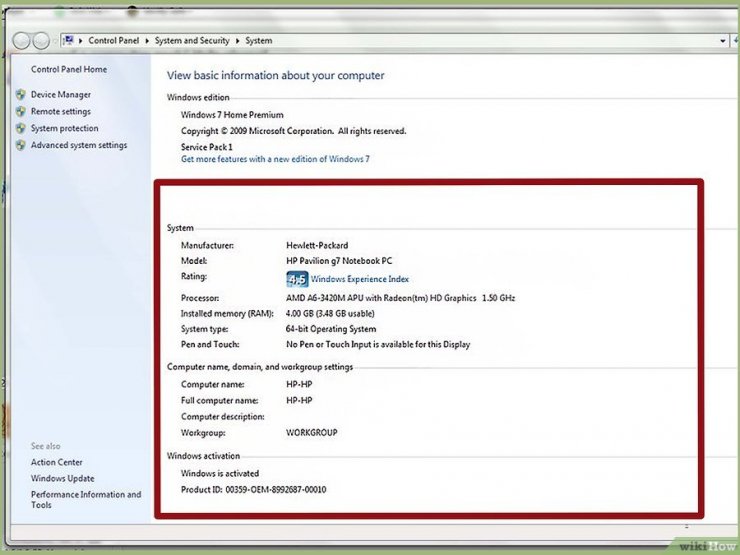The height and width of the screenshot is (555, 740).
Task: Click the Service Pack 1 text
Action: 207,147
